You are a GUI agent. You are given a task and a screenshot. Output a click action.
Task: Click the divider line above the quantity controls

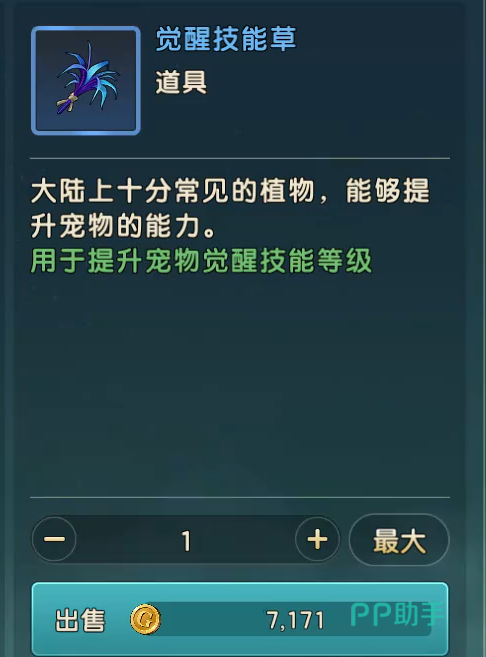click(x=240, y=497)
